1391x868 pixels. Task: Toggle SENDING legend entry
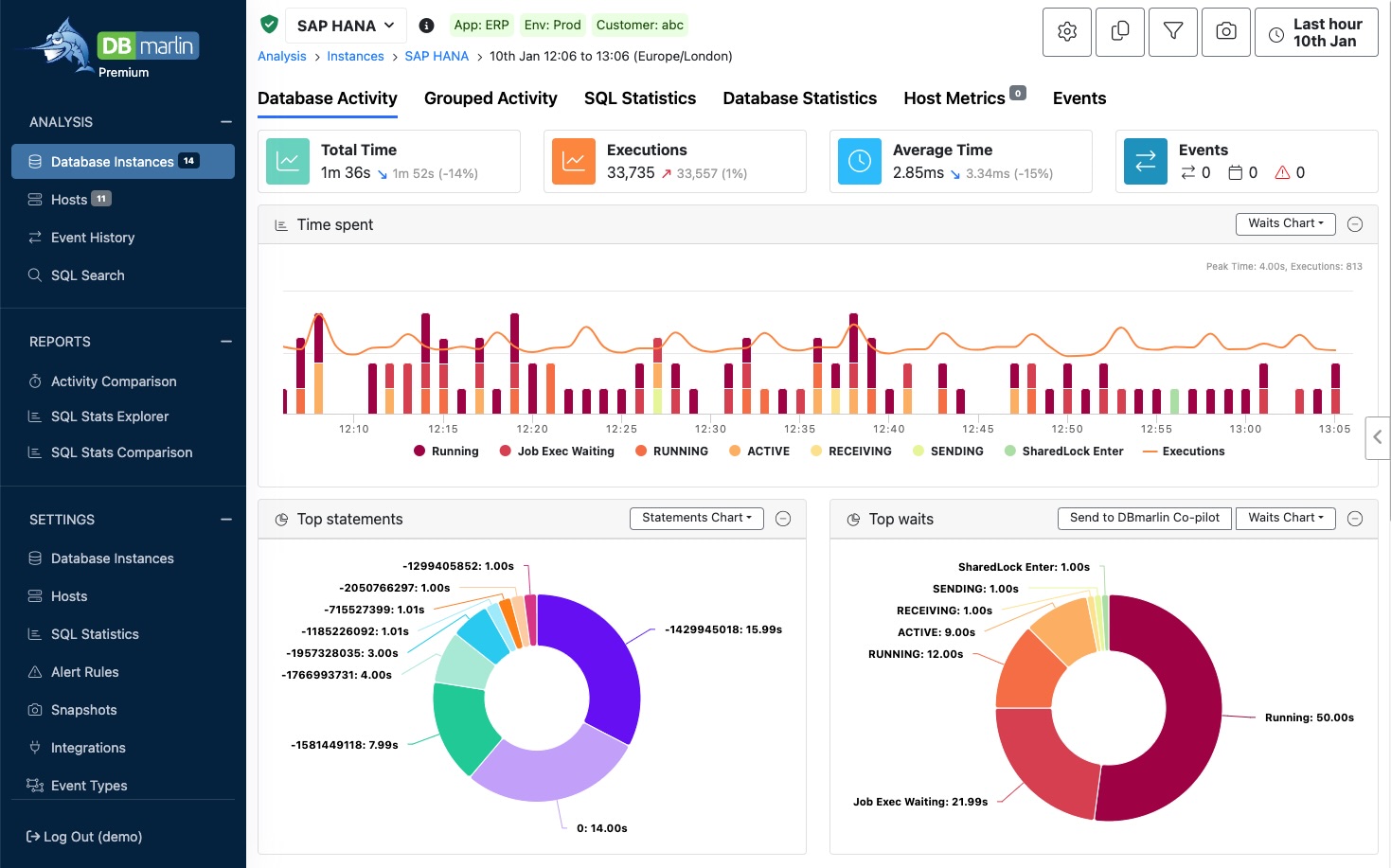point(948,452)
